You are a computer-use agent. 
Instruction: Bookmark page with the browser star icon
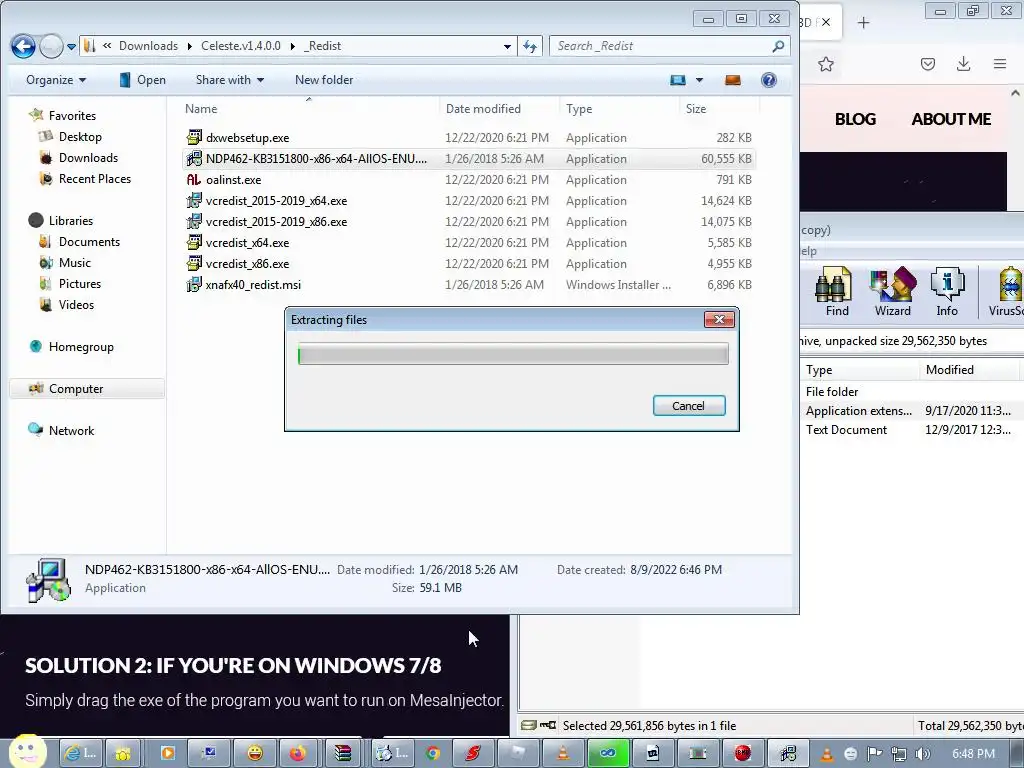point(825,64)
